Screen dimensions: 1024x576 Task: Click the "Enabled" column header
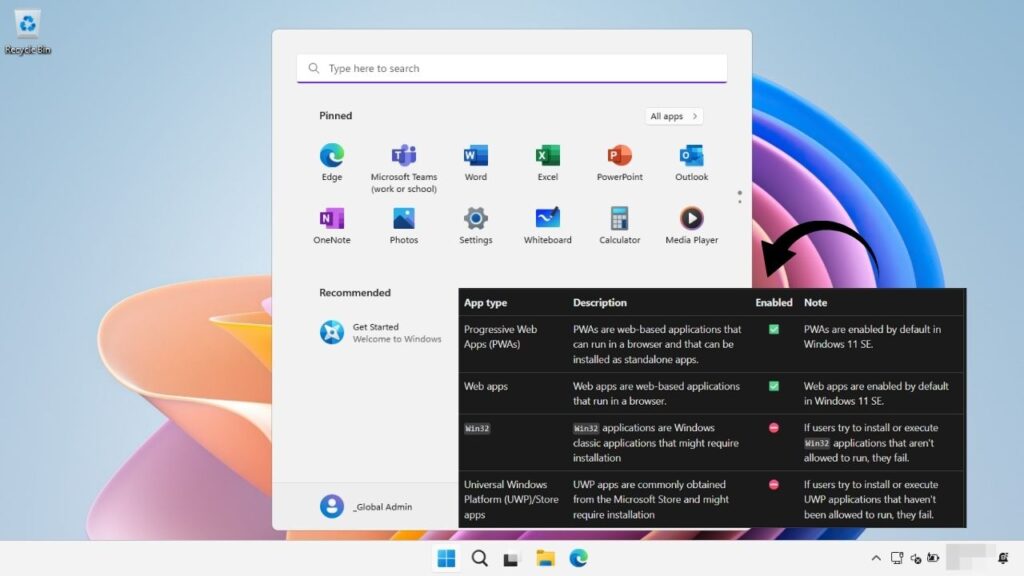point(774,302)
